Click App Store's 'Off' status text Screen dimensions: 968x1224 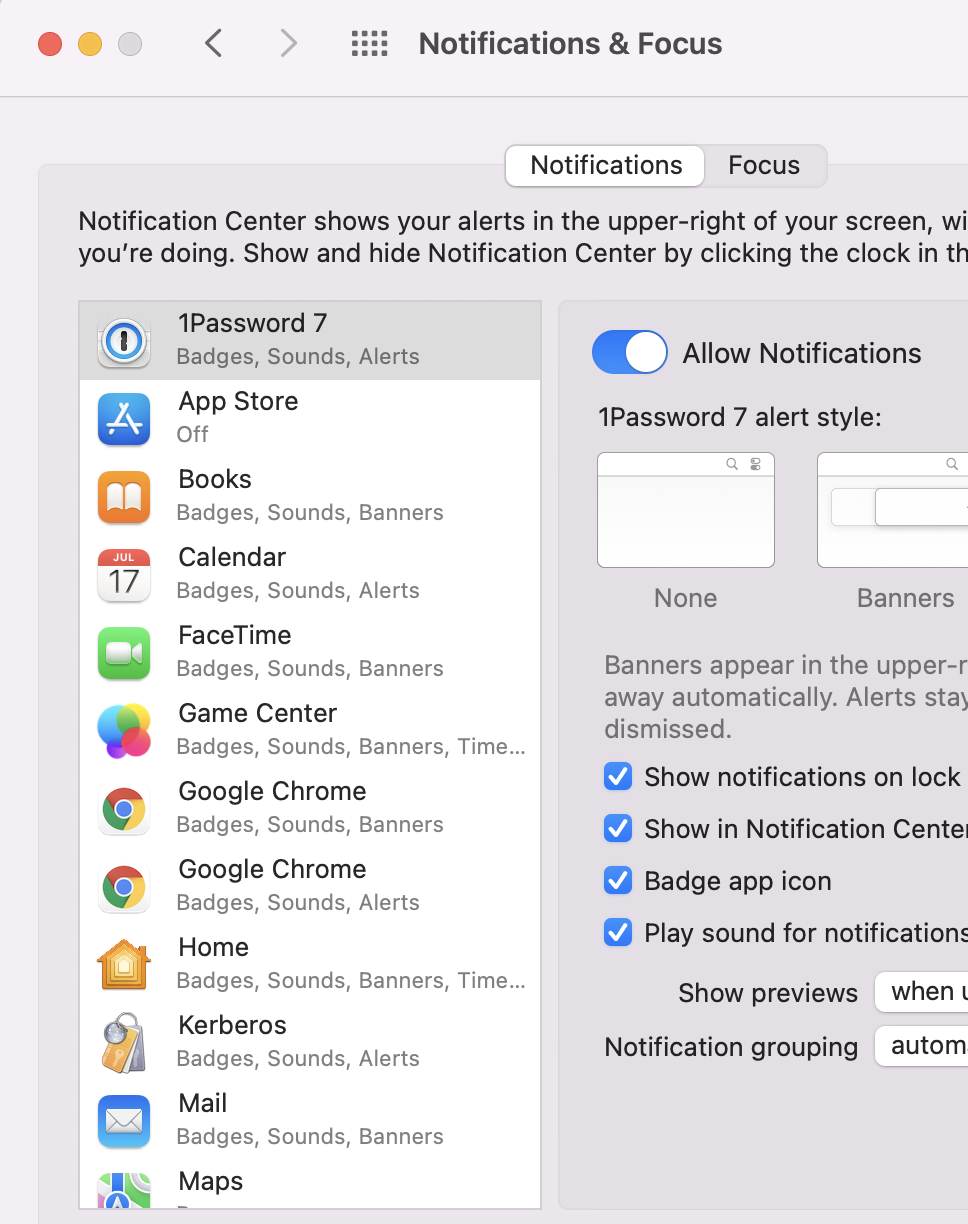click(193, 435)
